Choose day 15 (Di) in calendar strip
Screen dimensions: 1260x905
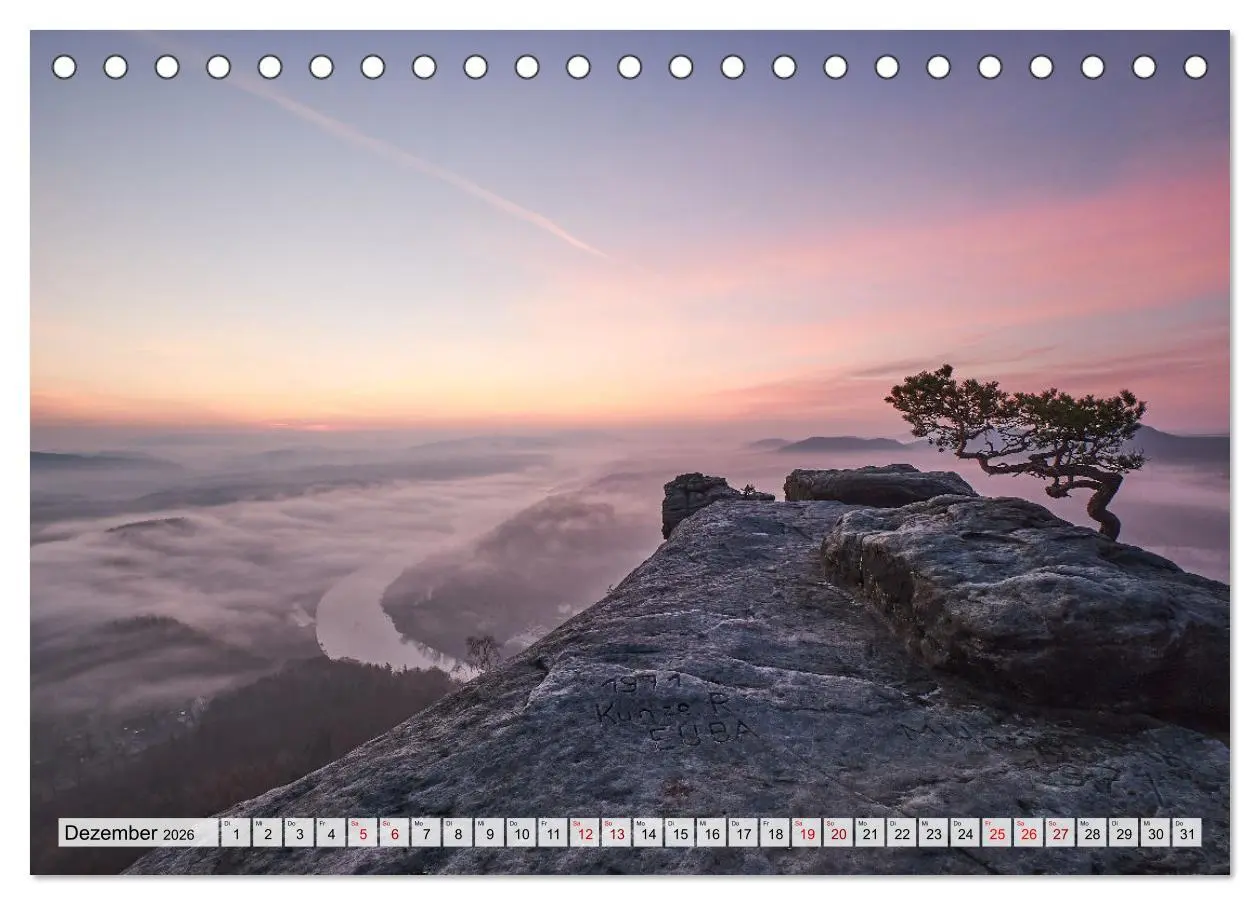click(679, 833)
